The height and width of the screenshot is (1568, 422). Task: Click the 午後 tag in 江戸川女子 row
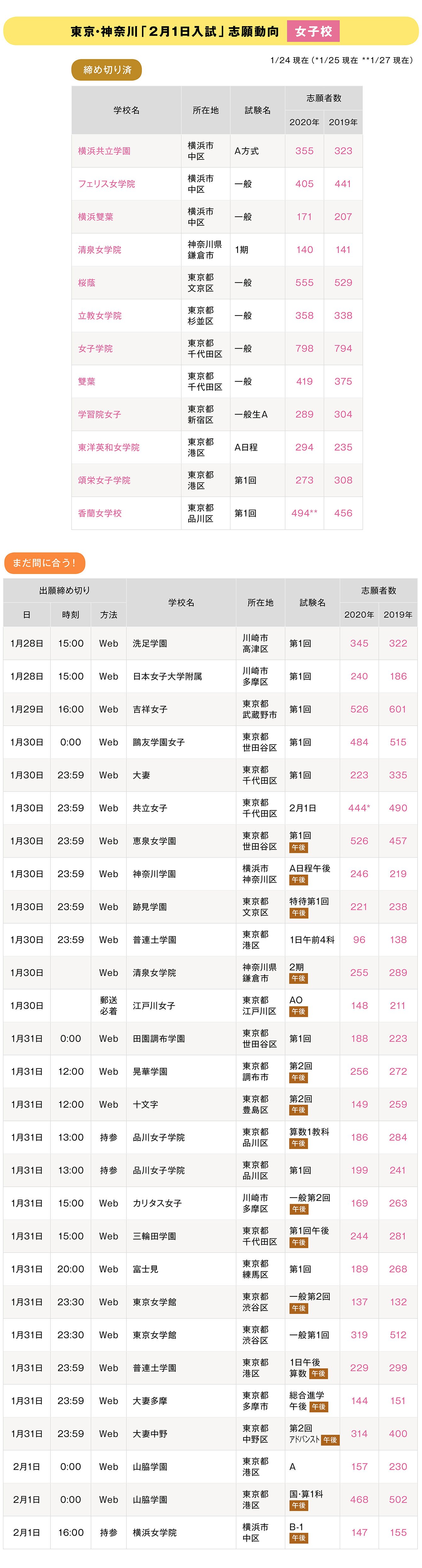click(299, 1012)
